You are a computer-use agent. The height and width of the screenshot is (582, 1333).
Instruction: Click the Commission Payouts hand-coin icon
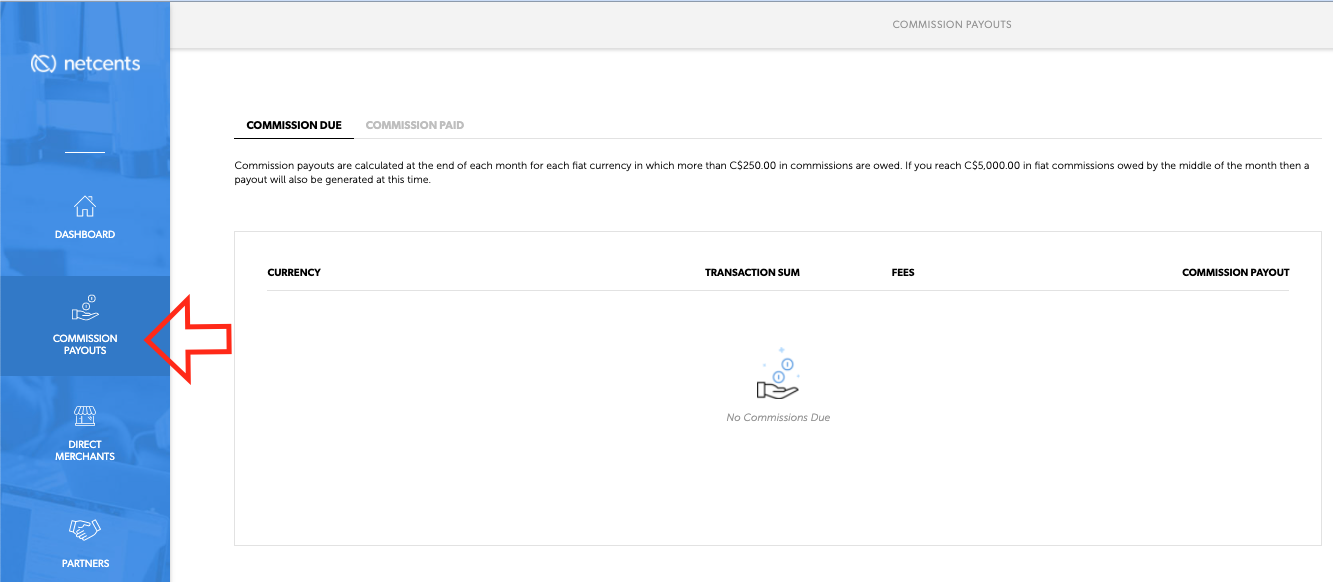pos(85,307)
